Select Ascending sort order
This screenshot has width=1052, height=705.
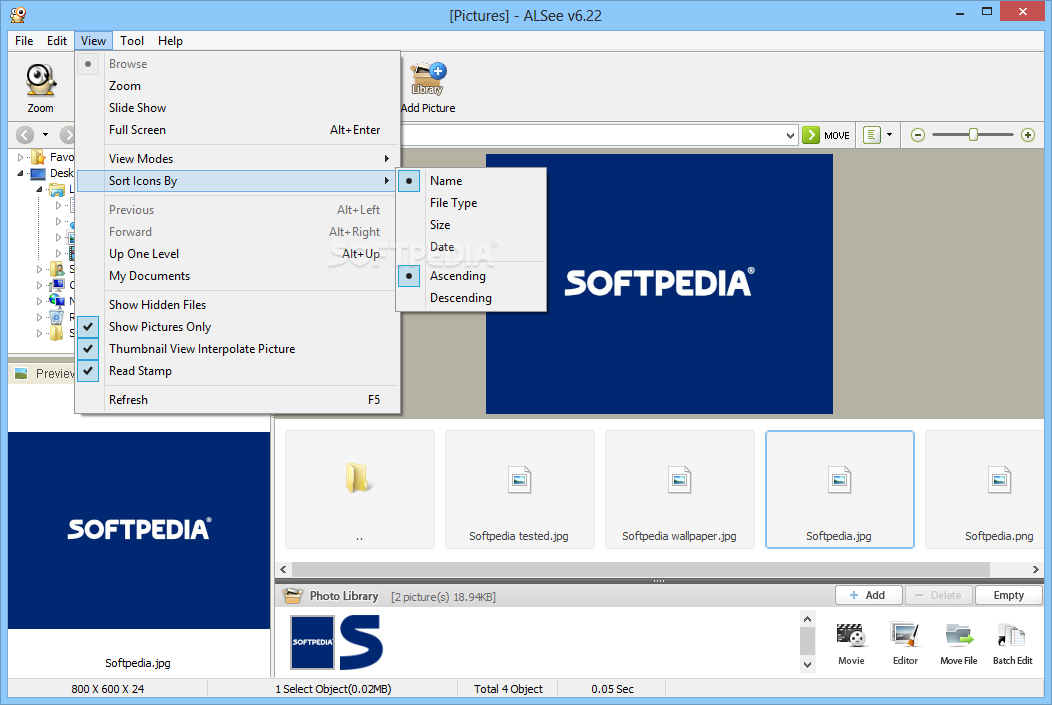click(472, 276)
